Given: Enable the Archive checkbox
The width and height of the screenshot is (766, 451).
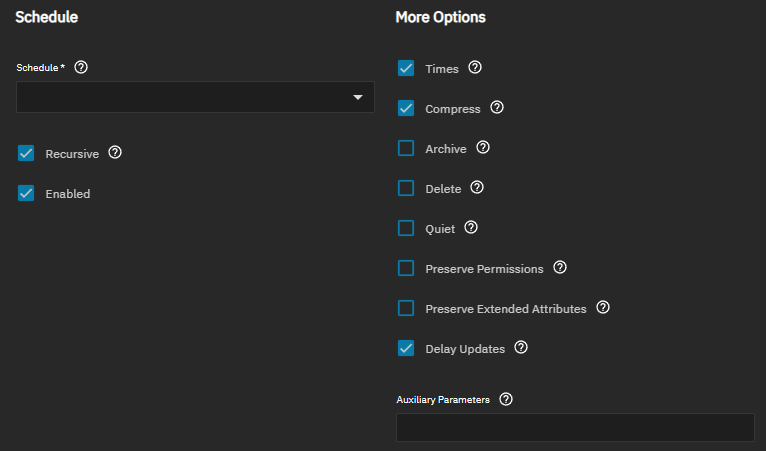Looking at the screenshot, I should coord(406,148).
